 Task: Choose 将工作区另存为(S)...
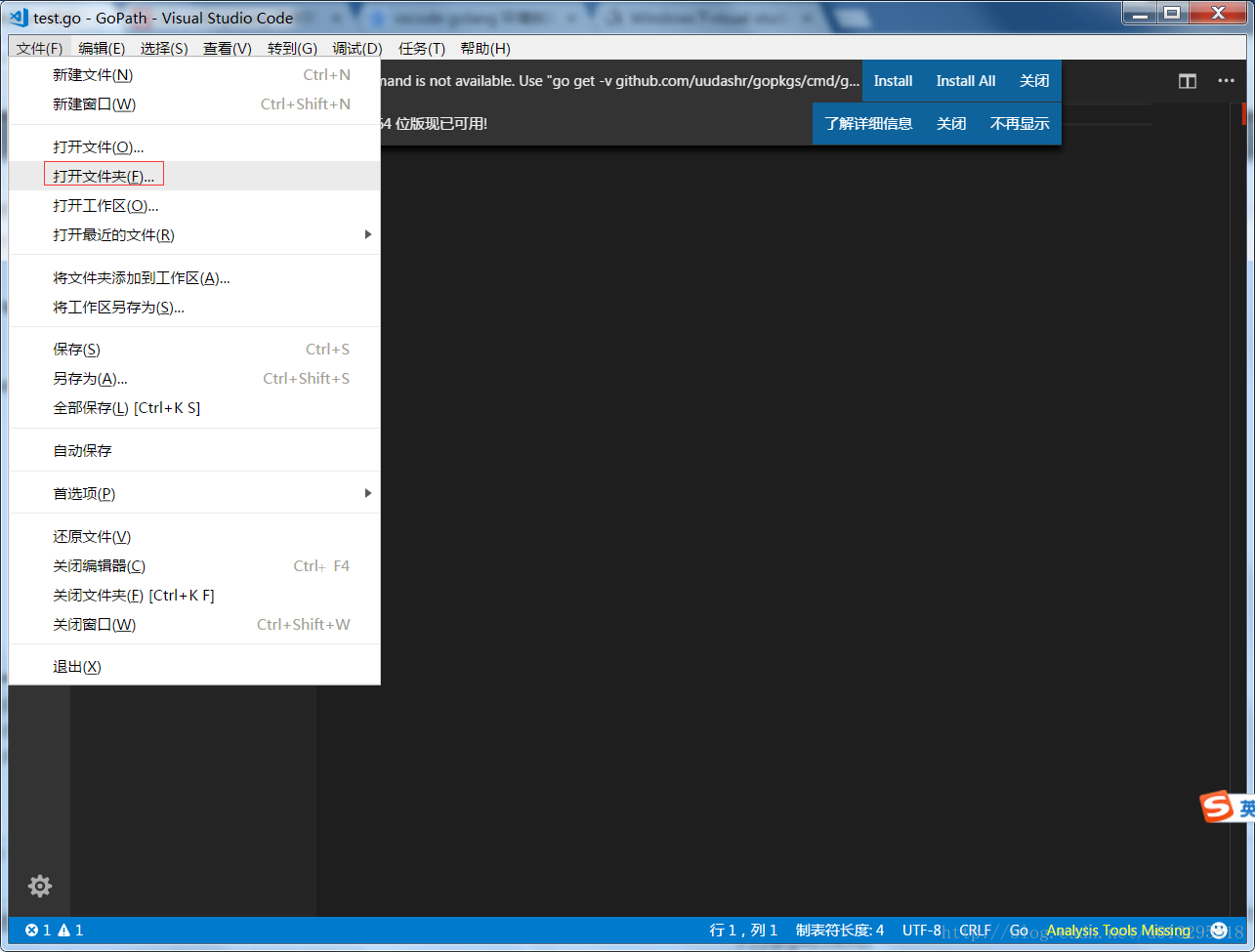(194, 308)
